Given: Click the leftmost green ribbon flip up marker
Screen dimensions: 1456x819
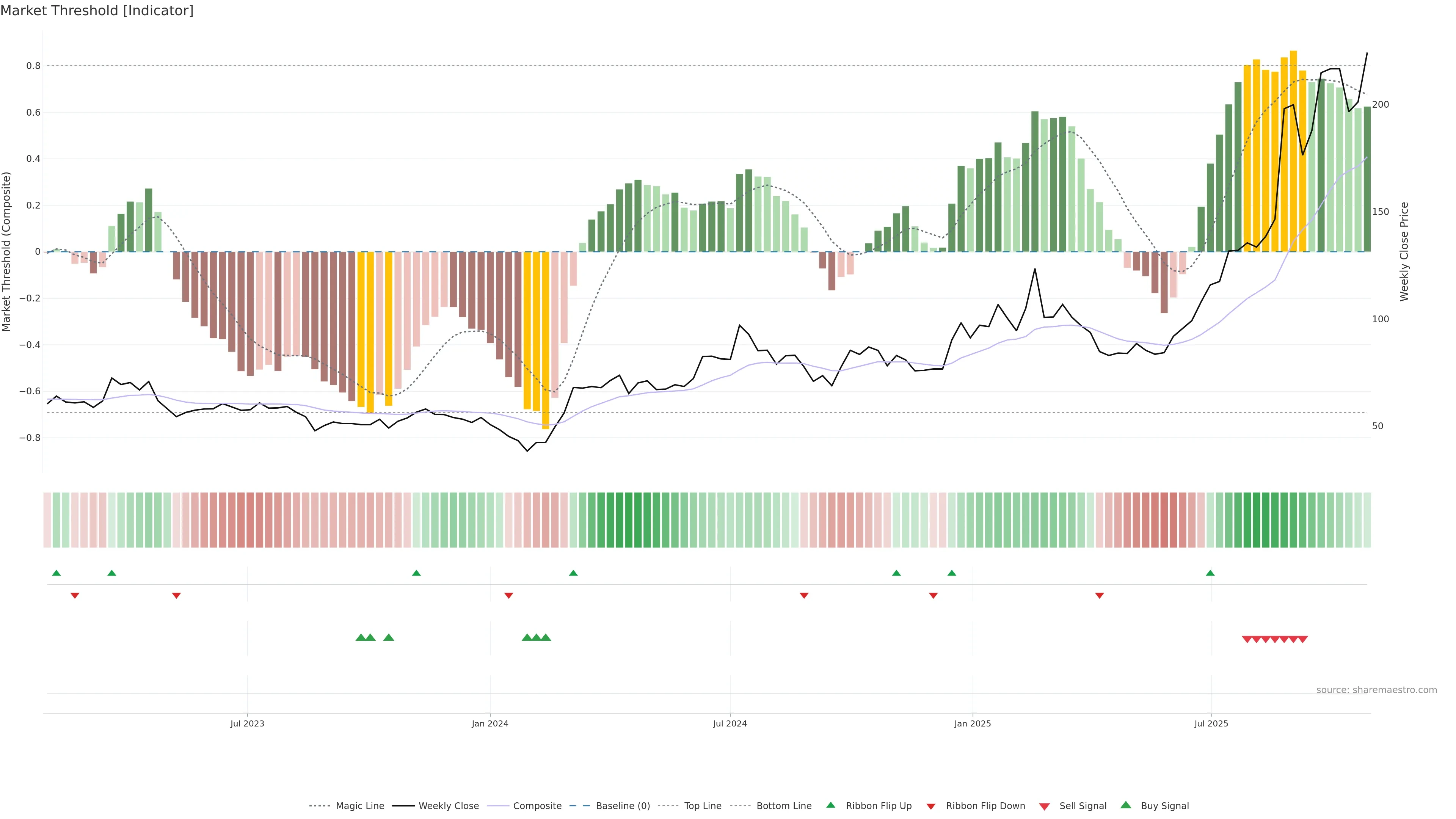Looking at the screenshot, I should [56, 573].
